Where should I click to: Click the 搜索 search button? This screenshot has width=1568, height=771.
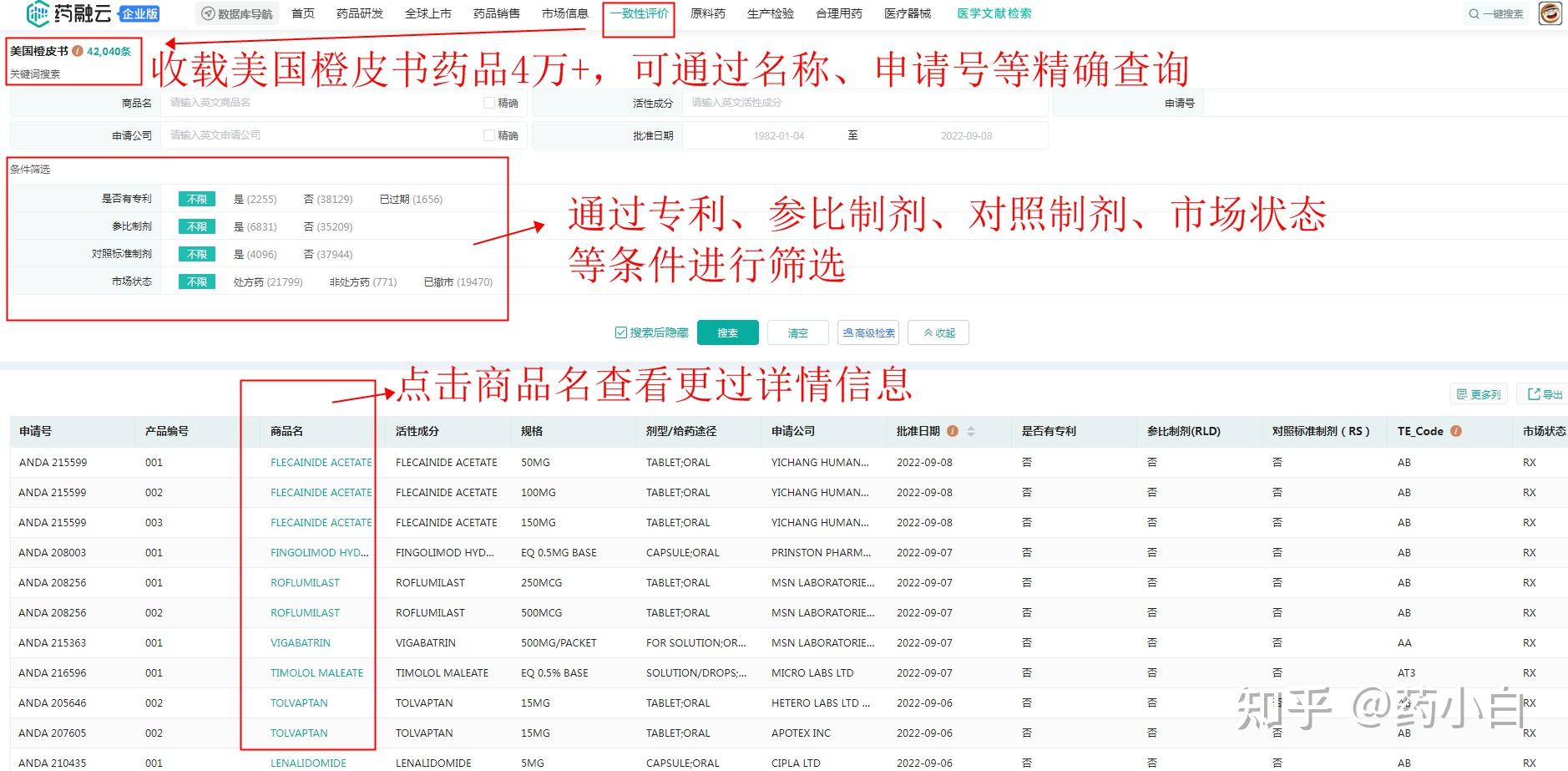(727, 332)
